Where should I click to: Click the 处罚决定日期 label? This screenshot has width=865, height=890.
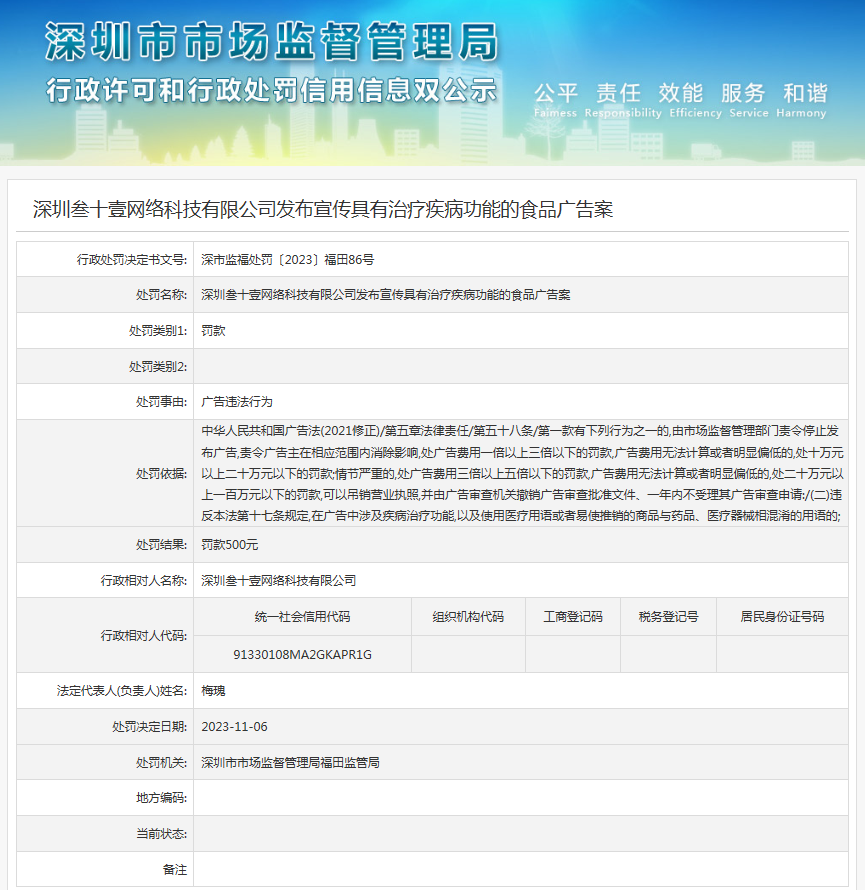[x=149, y=727]
